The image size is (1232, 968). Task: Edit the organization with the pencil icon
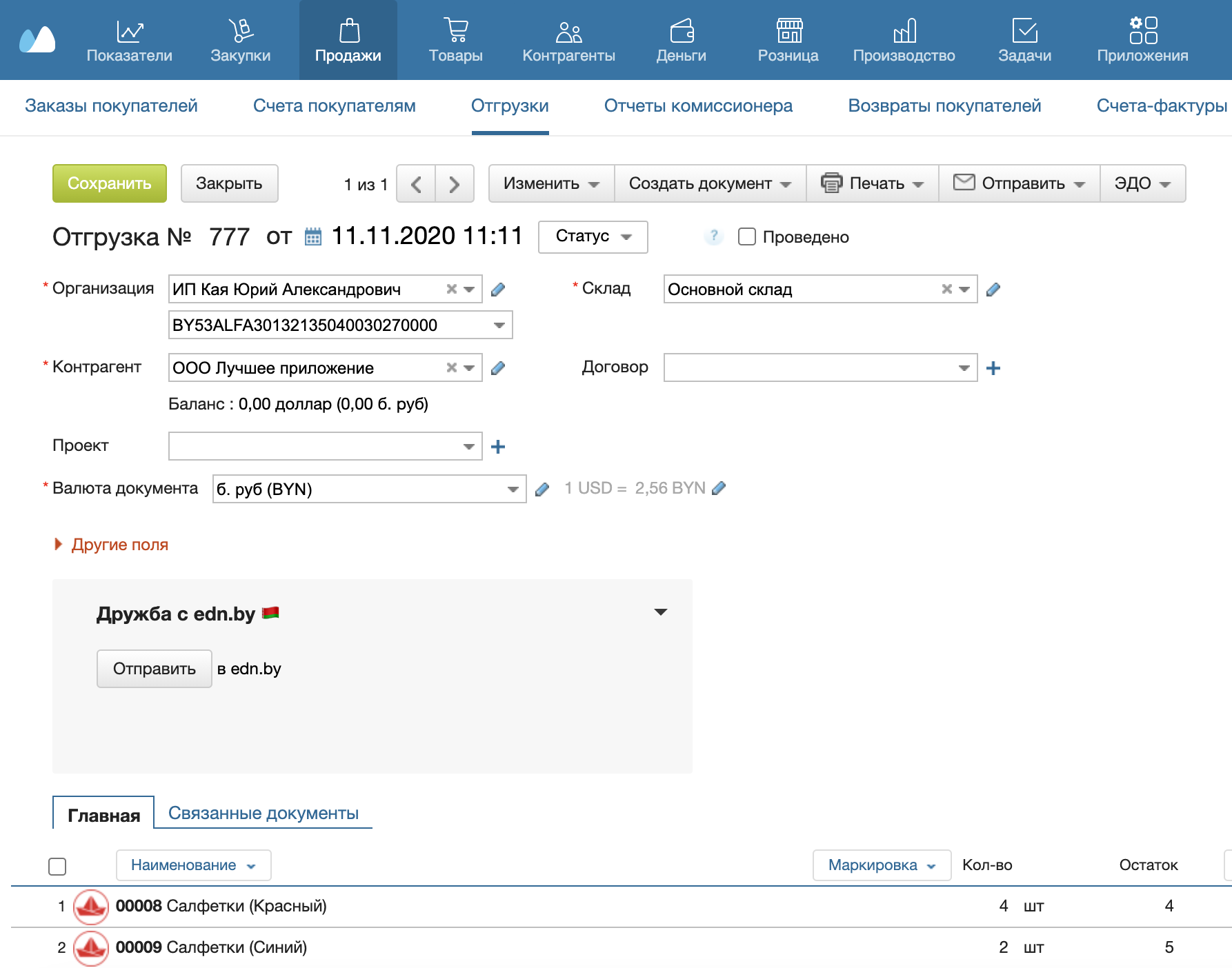pyautogui.click(x=498, y=290)
